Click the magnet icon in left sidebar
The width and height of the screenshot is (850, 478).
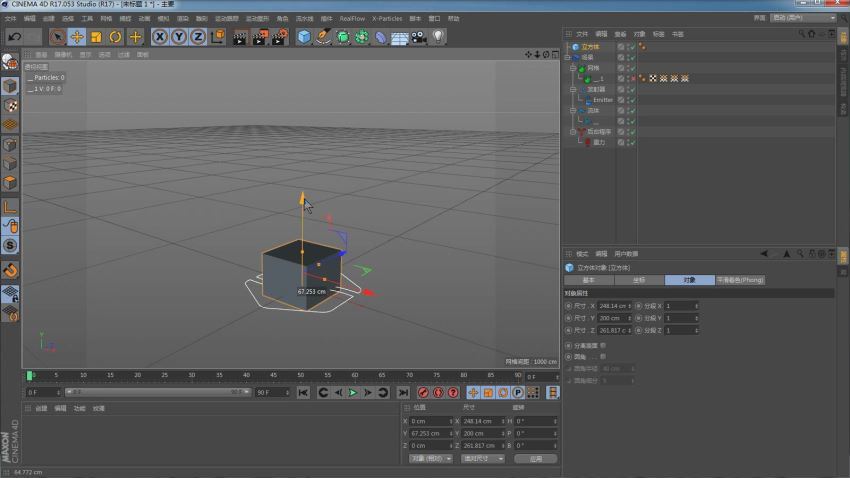pos(10,269)
